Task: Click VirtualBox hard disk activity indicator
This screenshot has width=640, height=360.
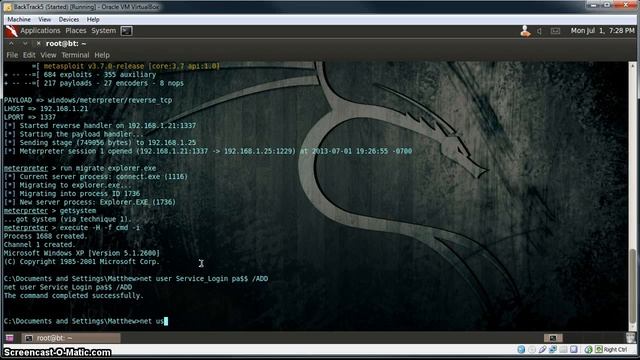Action: click(521, 349)
